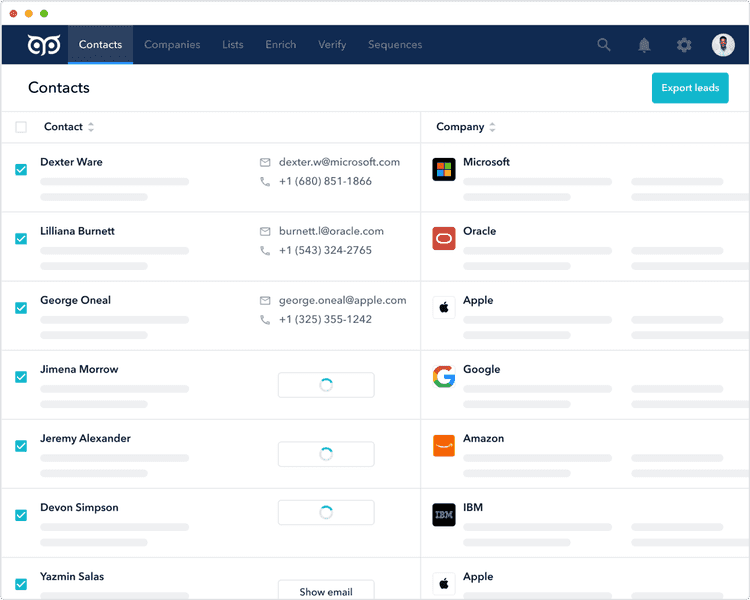Uncheck Lilliana Burnett's checkbox
The width and height of the screenshot is (750, 600).
(x=21, y=238)
